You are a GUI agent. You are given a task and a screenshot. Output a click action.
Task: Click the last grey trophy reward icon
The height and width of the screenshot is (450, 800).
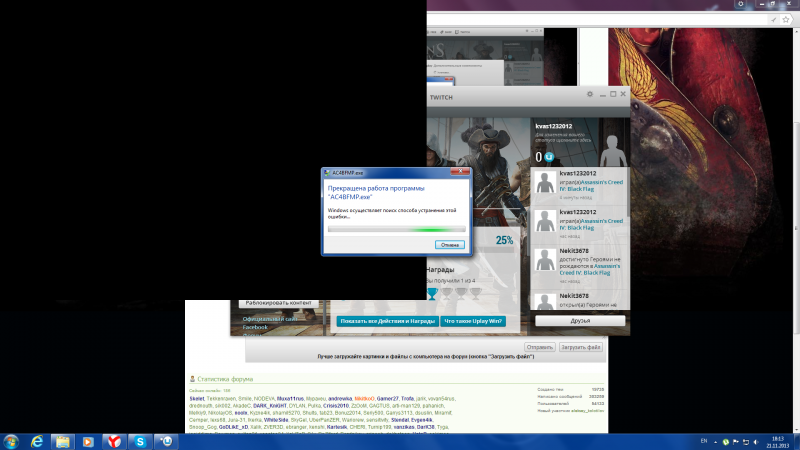click(x=476, y=293)
